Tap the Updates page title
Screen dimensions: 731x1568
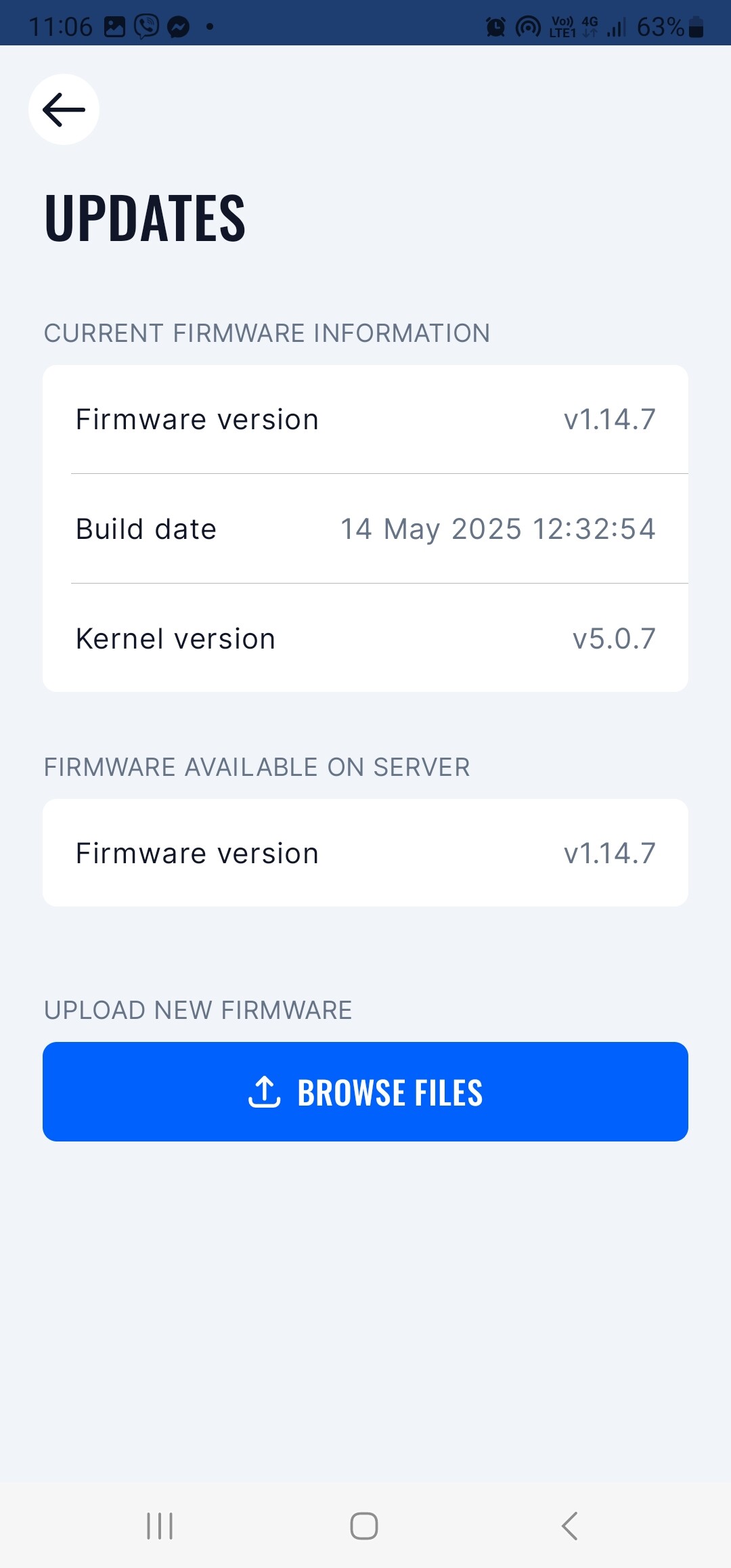pyautogui.click(x=145, y=217)
